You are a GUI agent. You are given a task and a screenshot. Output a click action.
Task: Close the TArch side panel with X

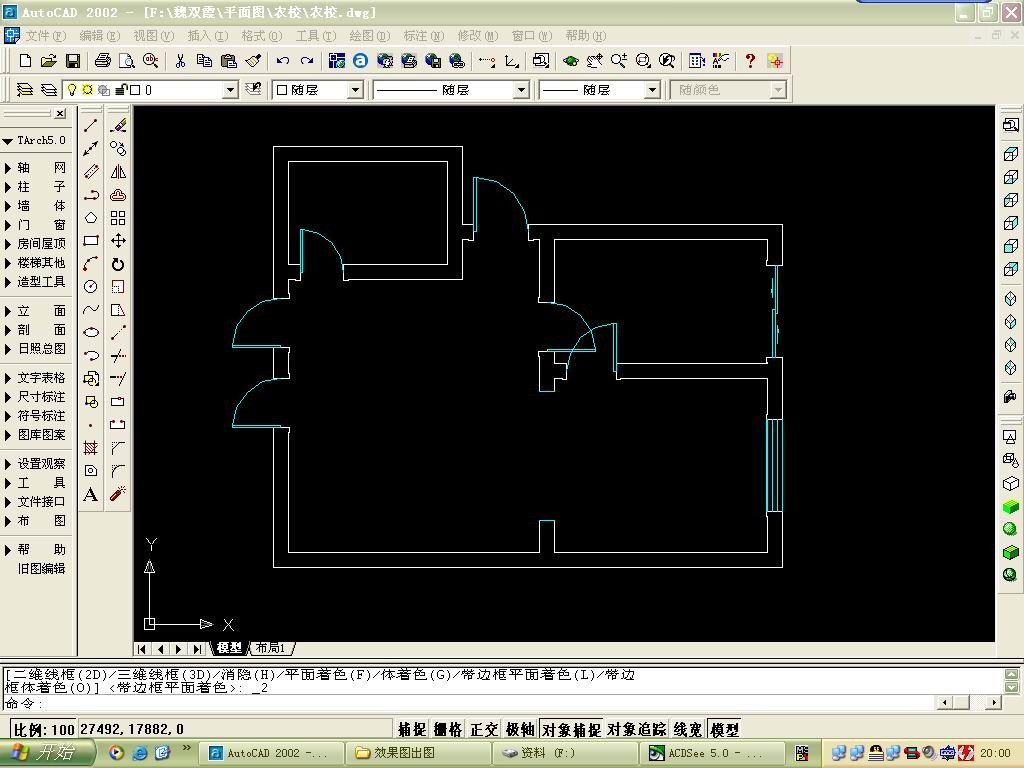point(60,114)
